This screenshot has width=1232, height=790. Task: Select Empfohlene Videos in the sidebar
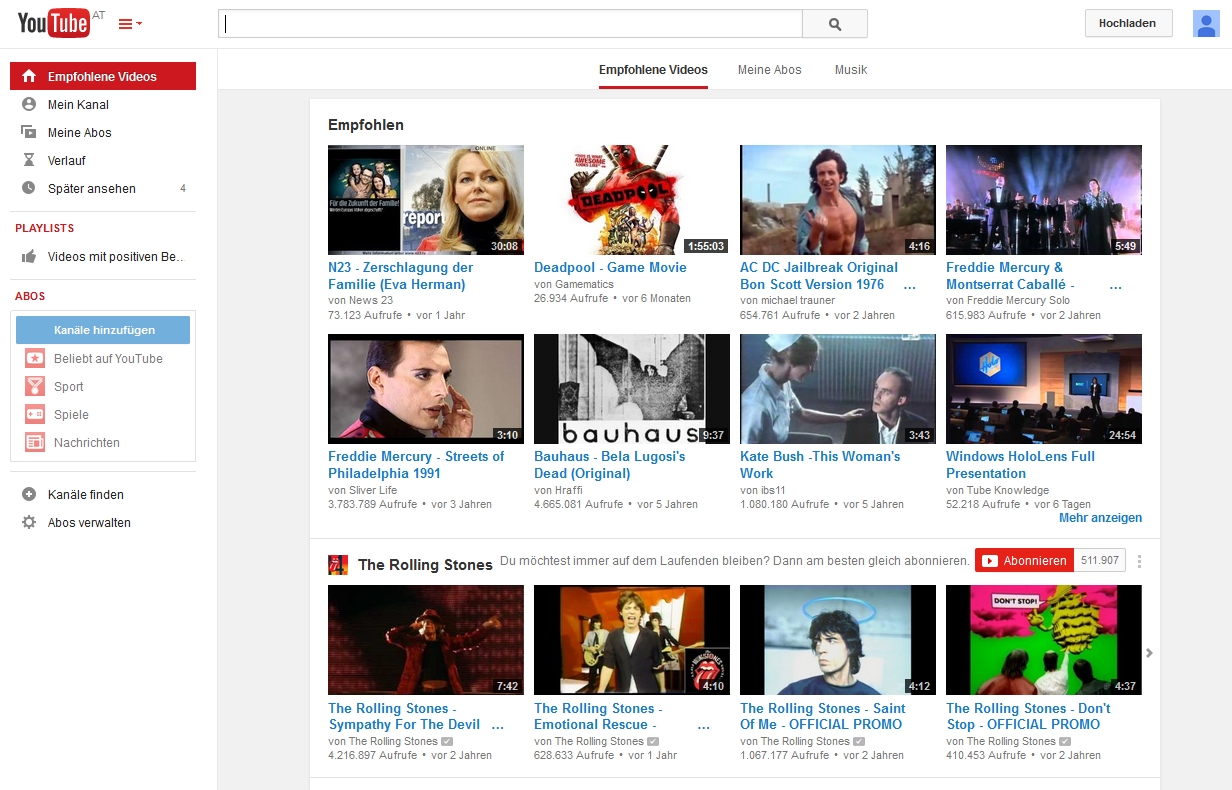tap(103, 76)
